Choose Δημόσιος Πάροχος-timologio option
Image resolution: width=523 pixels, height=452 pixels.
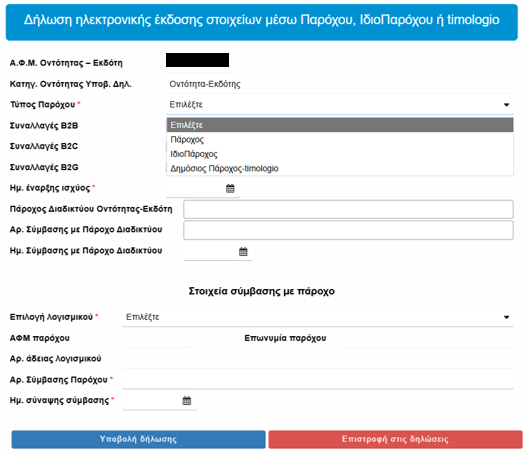click(340, 168)
